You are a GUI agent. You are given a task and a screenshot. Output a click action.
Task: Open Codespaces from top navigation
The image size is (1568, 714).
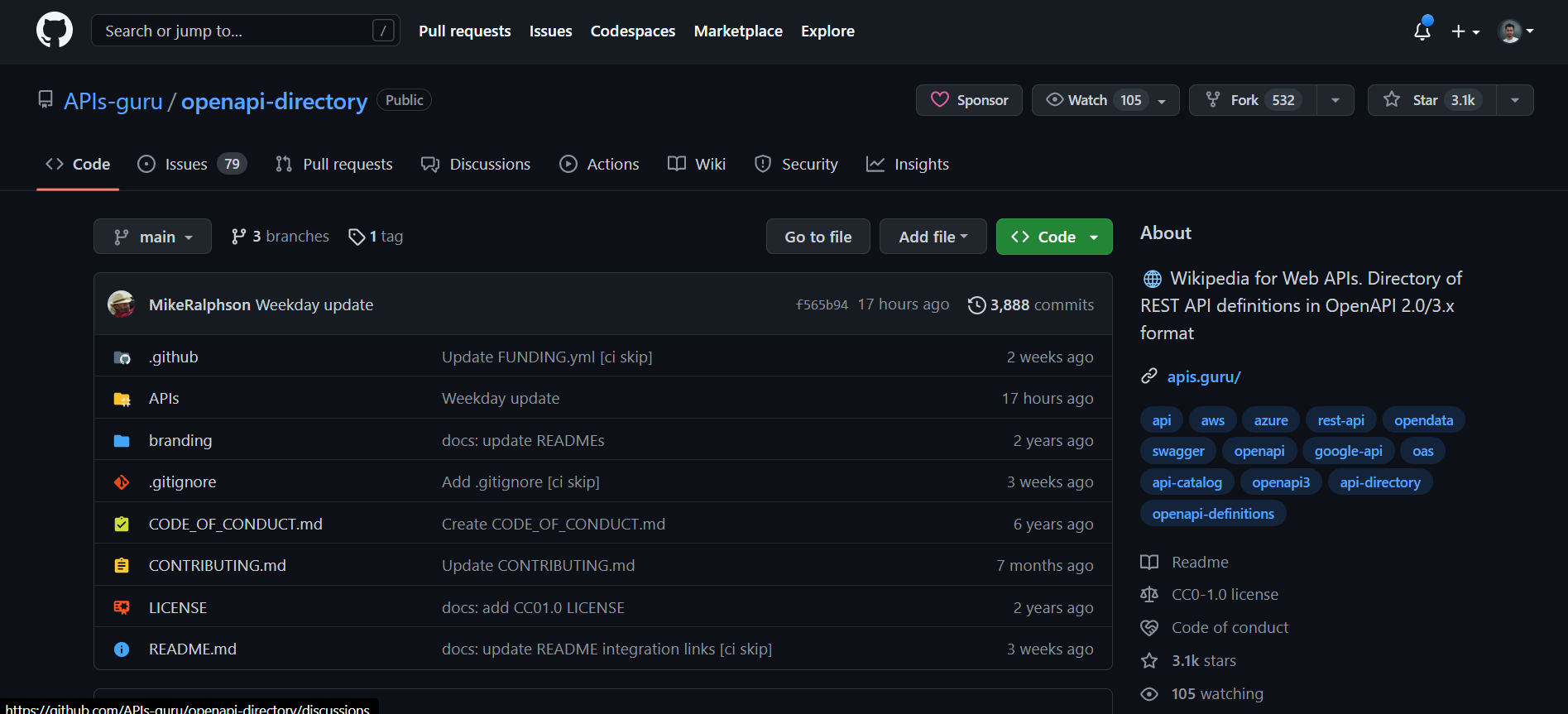pos(633,31)
